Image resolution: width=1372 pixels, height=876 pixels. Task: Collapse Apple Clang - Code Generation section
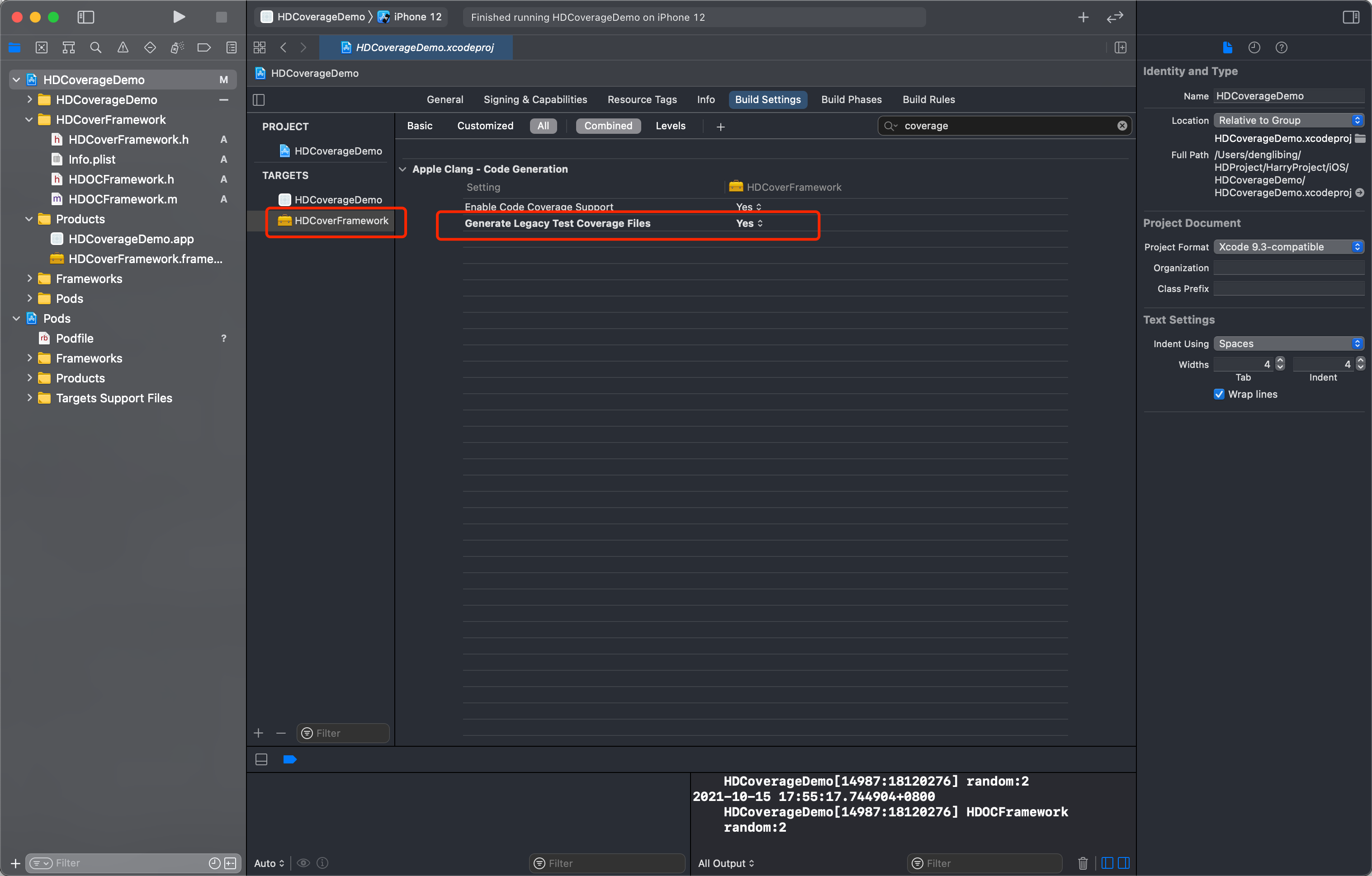pyautogui.click(x=403, y=169)
